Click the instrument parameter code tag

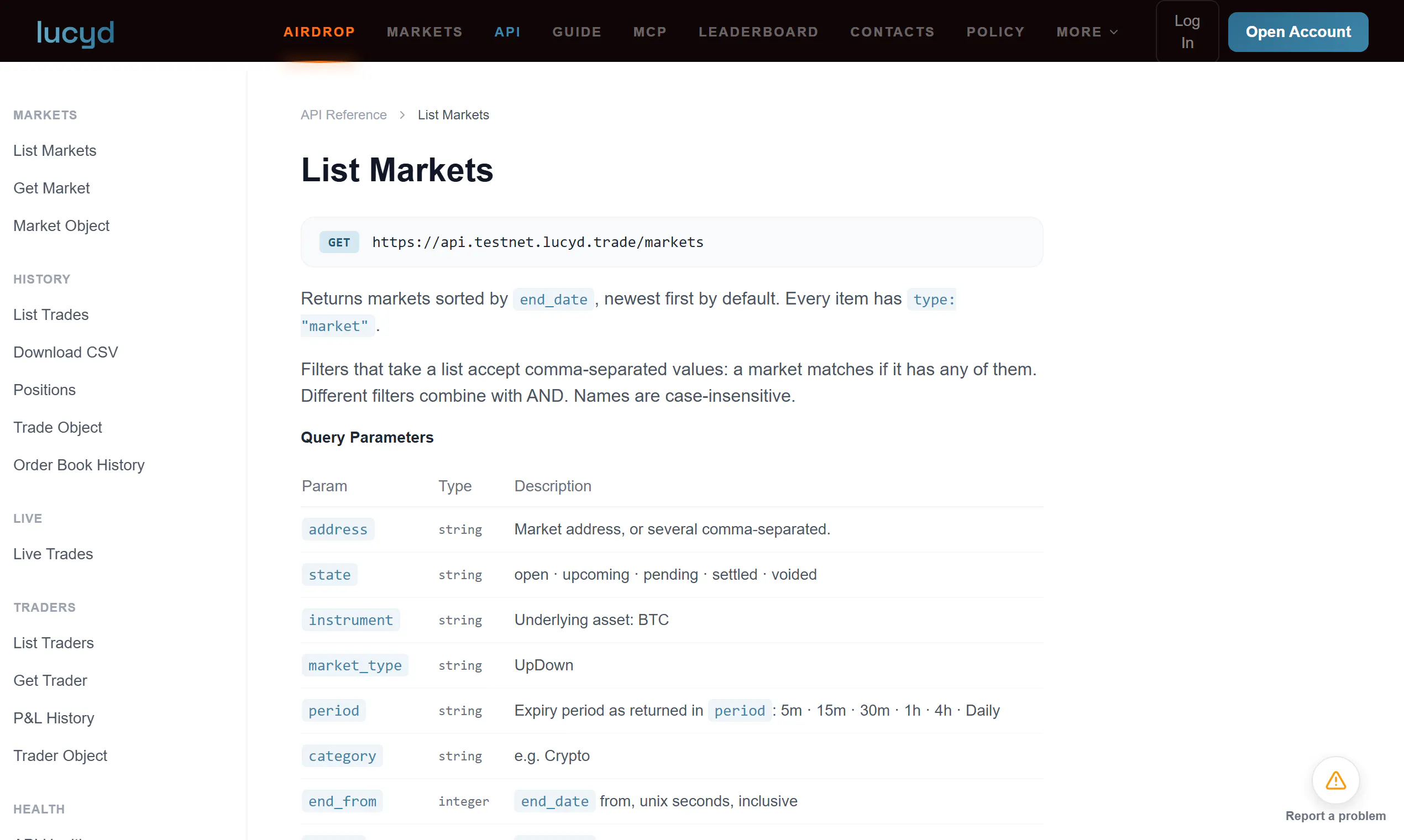pyautogui.click(x=350, y=620)
